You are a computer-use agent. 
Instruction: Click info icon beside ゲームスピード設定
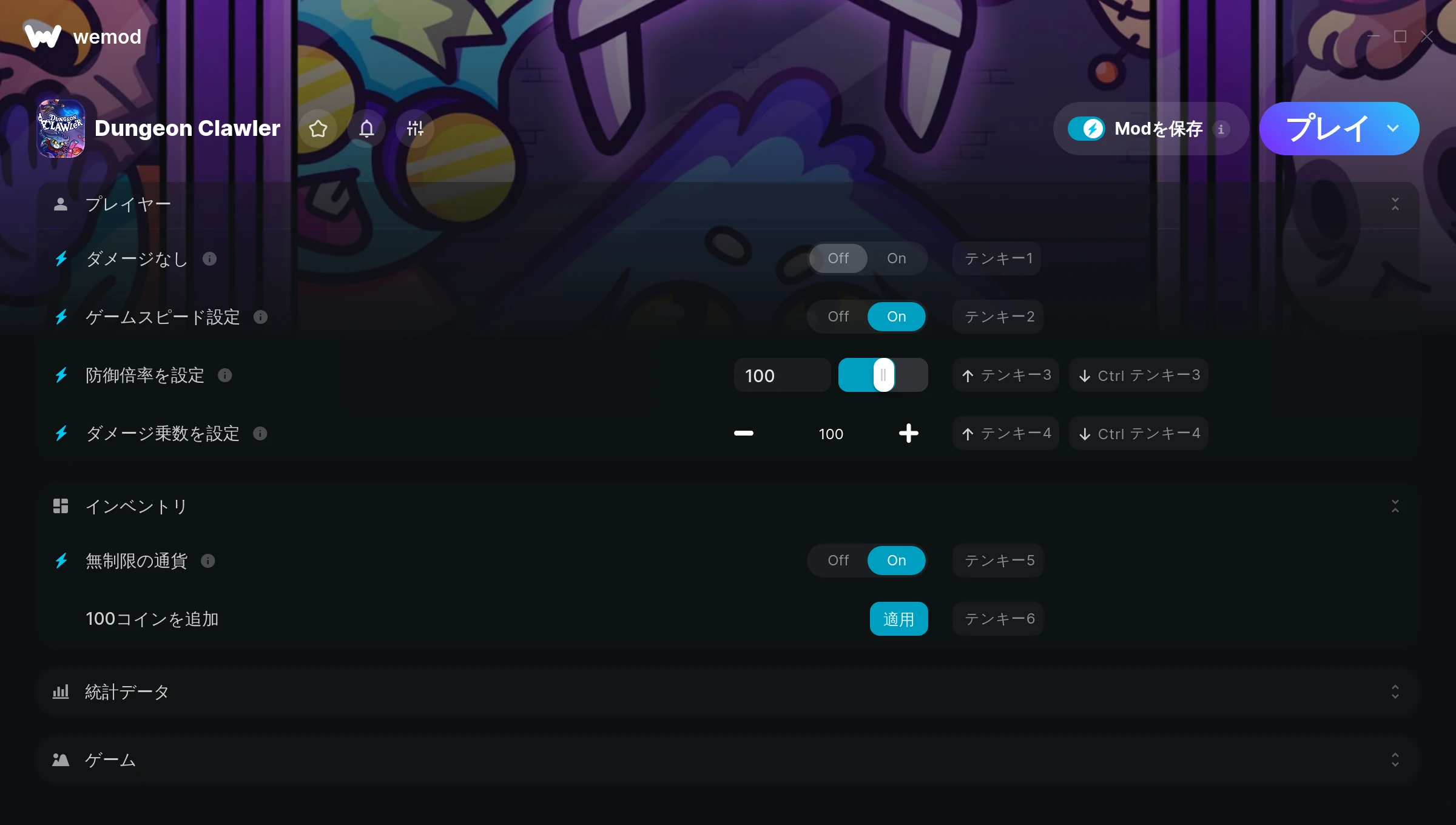[260, 317]
